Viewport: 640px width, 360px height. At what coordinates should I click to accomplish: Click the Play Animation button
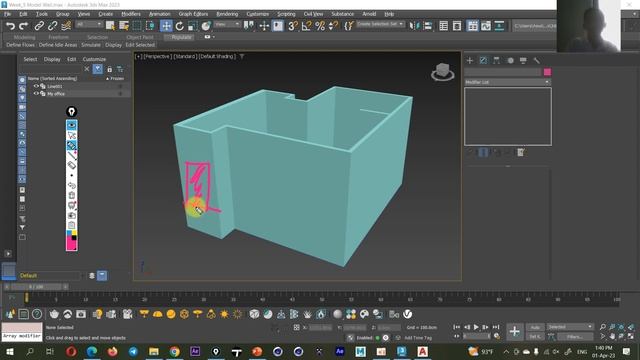(x=476, y=327)
